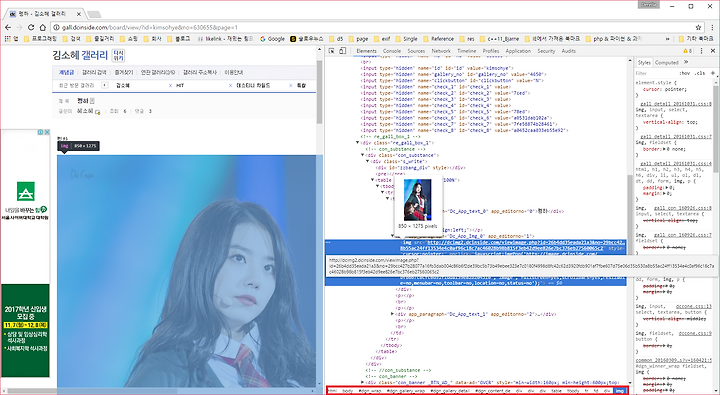Viewport: 720px width, 395px height.
Task: Open the d5 bookmarks folder
Action: [336, 39]
